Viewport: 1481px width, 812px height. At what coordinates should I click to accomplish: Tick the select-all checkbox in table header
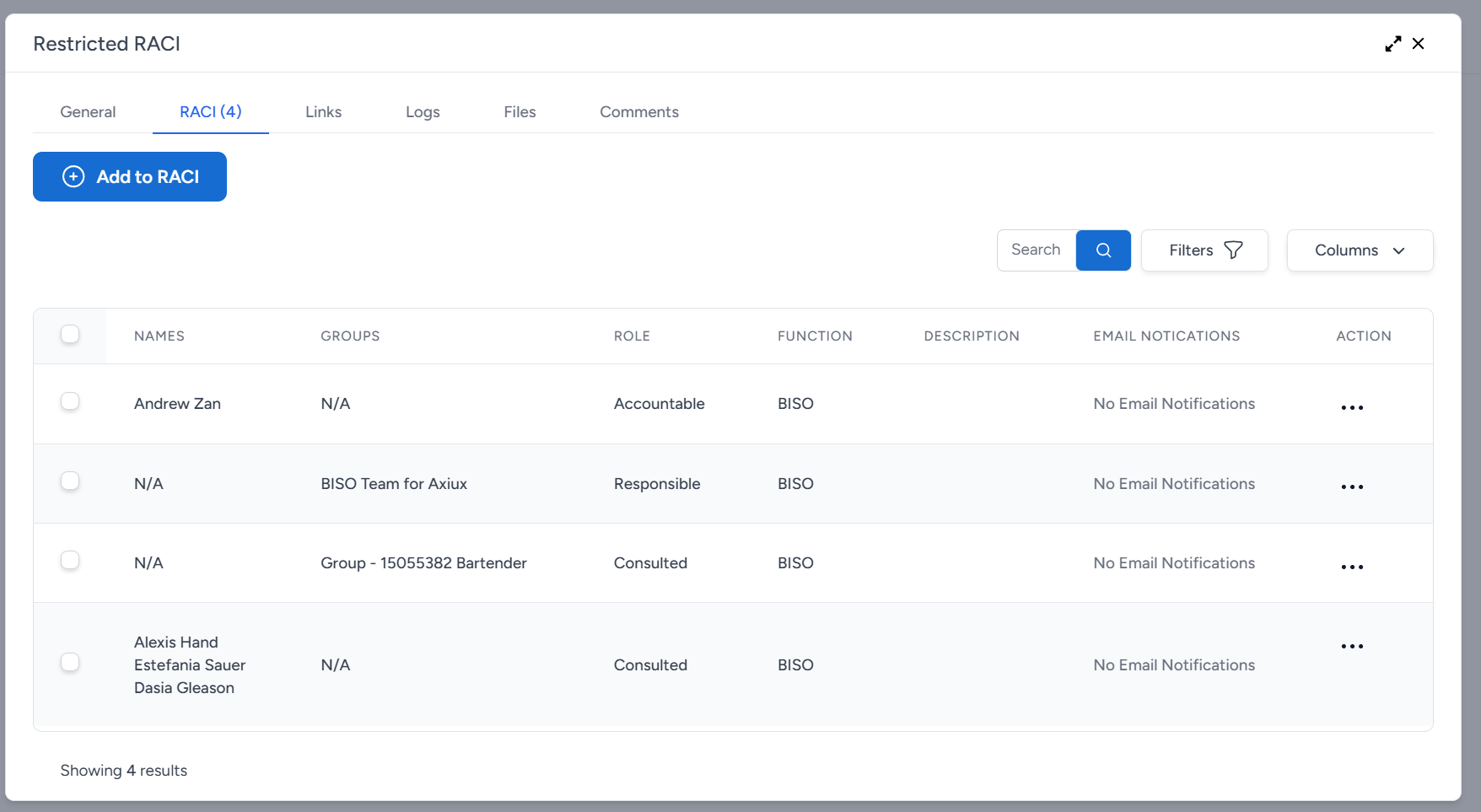pos(70,335)
